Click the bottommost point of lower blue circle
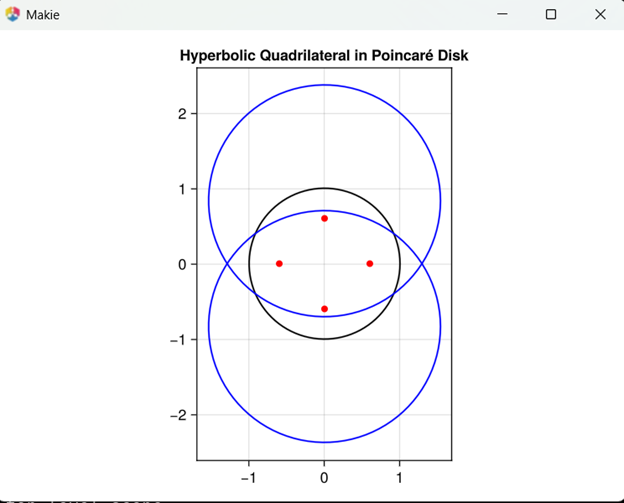624x503 pixels. pyautogui.click(x=324, y=442)
